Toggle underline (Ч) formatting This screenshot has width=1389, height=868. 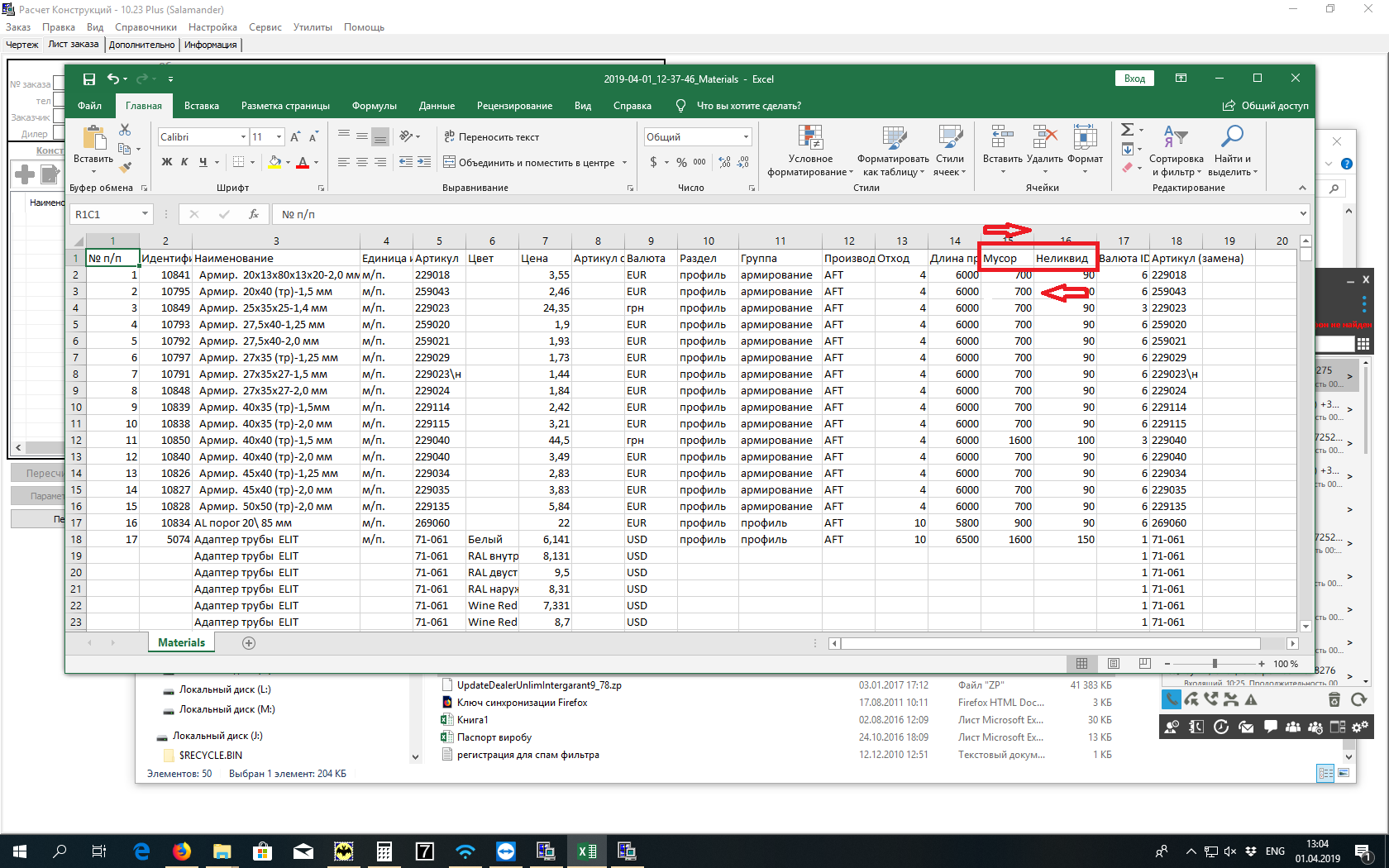203,162
